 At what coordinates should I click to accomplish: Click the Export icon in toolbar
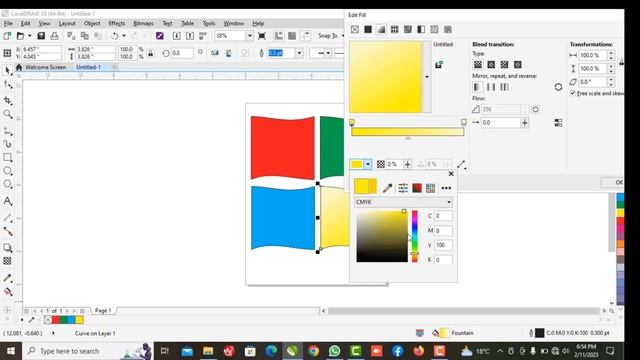(190, 36)
